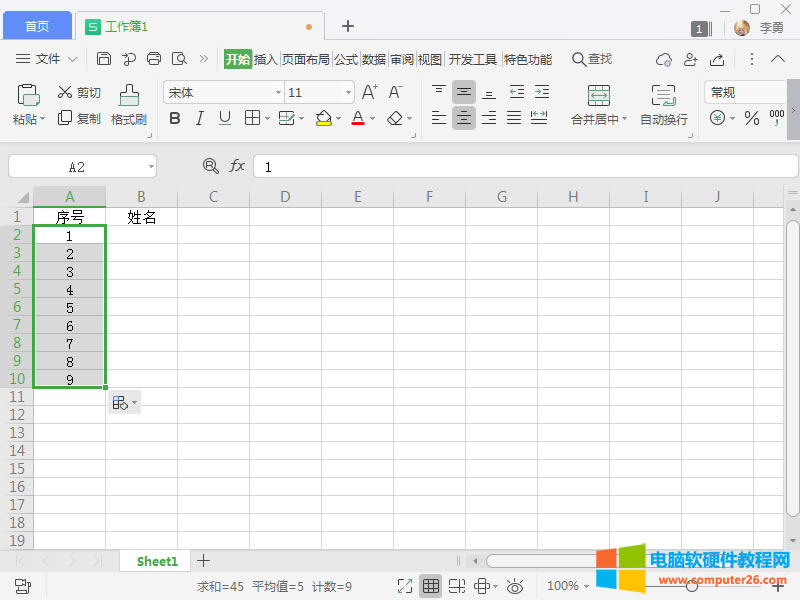Toggle the eye-protection mode icon in status bar

click(516, 586)
